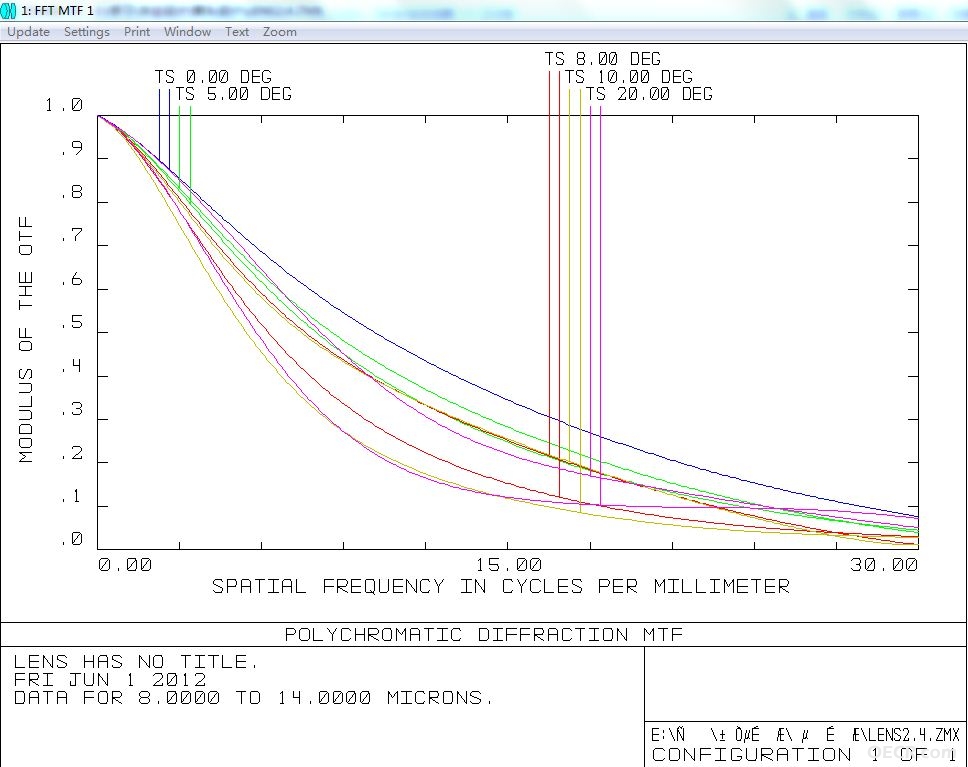This screenshot has height=767, width=968.
Task: Click the TS 5.00 DEG legend label
Action: (x=233, y=94)
